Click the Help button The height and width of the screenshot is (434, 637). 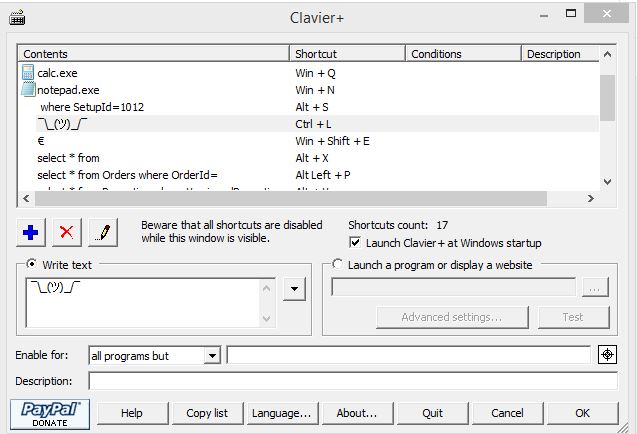click(132, 413)
